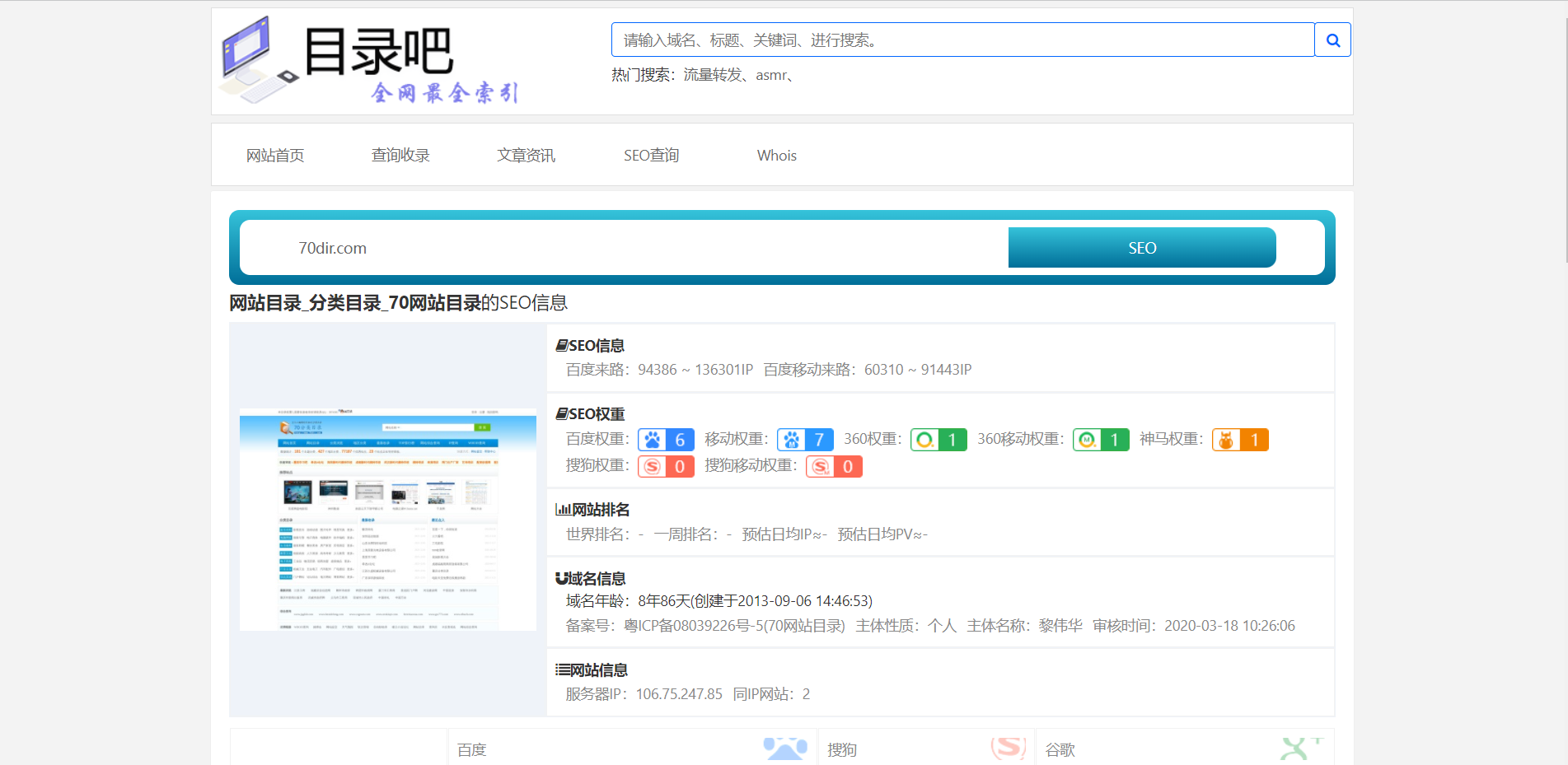This screenshot has width=1568, height=765.
Task: Click the Baidu paw icon beside 百度权重
Action: (x=653, y=440)
